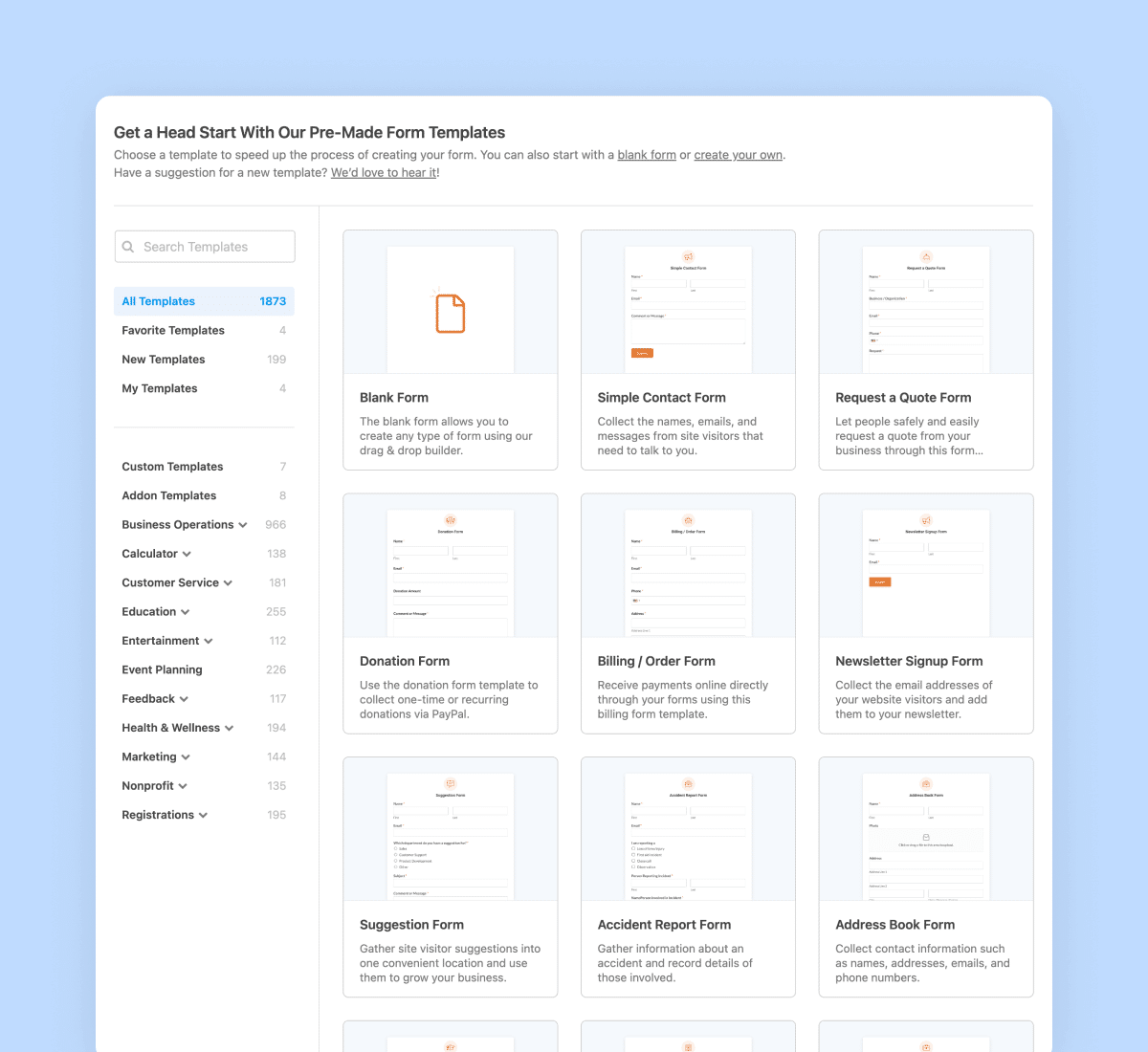View New Templates
This screenshot has width=1148, height=1052.
click(x=164, y=360)
